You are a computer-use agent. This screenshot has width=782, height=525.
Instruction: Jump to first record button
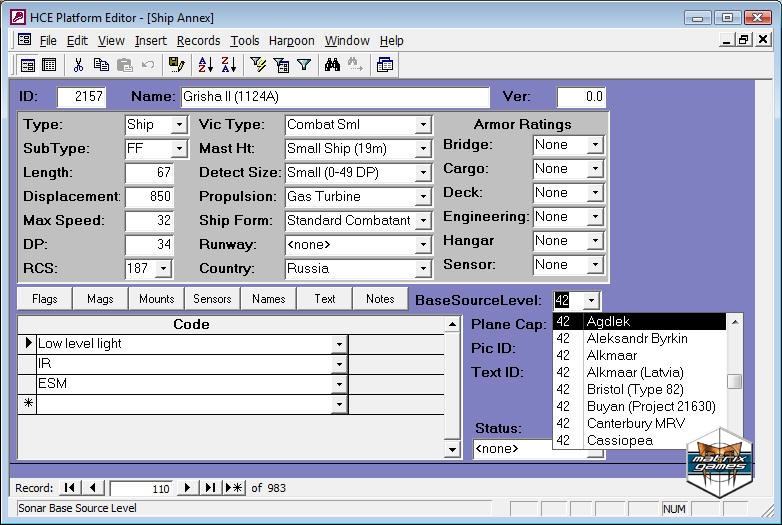[69, 488]
